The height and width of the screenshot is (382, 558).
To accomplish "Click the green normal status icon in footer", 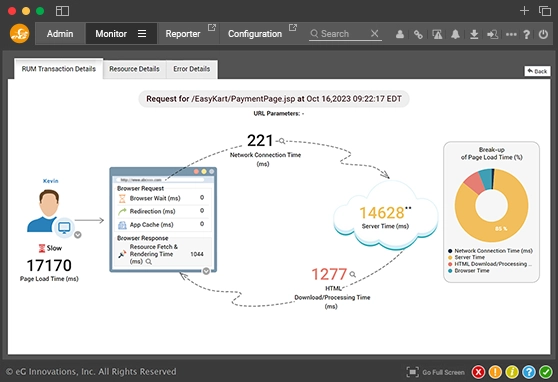I will coord(546,372).
